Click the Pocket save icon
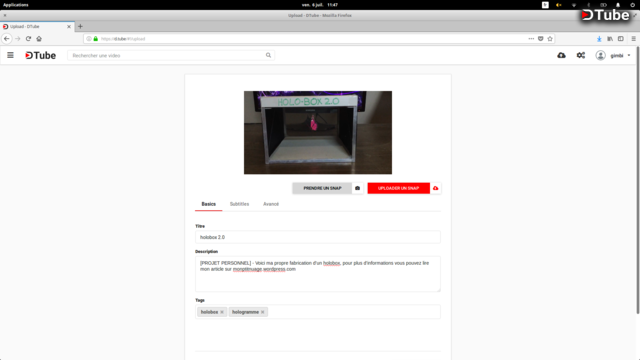The height and width of the screenshot is (360, 640). [x=540, y=39]
